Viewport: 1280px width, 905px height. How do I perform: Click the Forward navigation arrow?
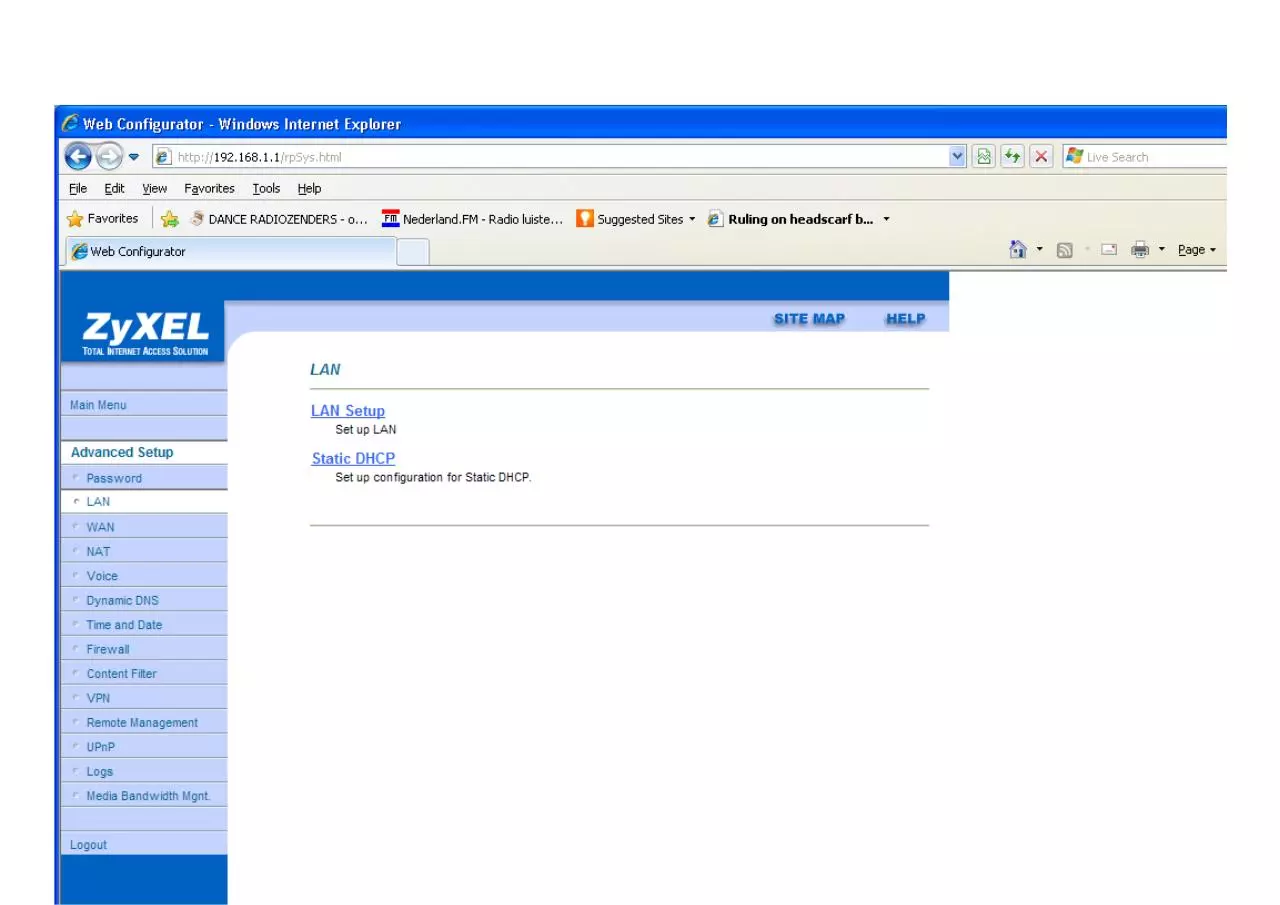109,156
